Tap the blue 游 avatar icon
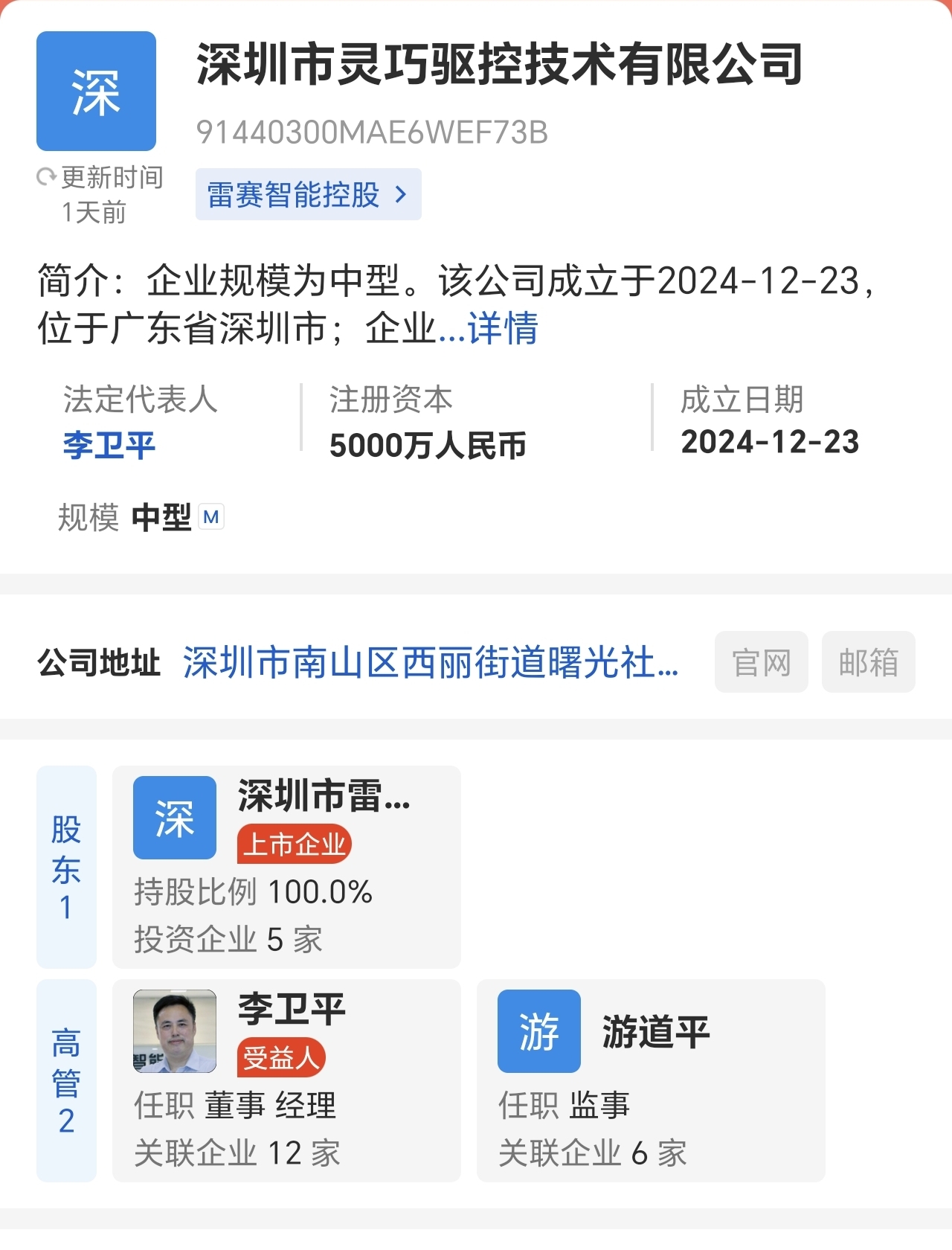952x1250 pixels. point(539,1031)
